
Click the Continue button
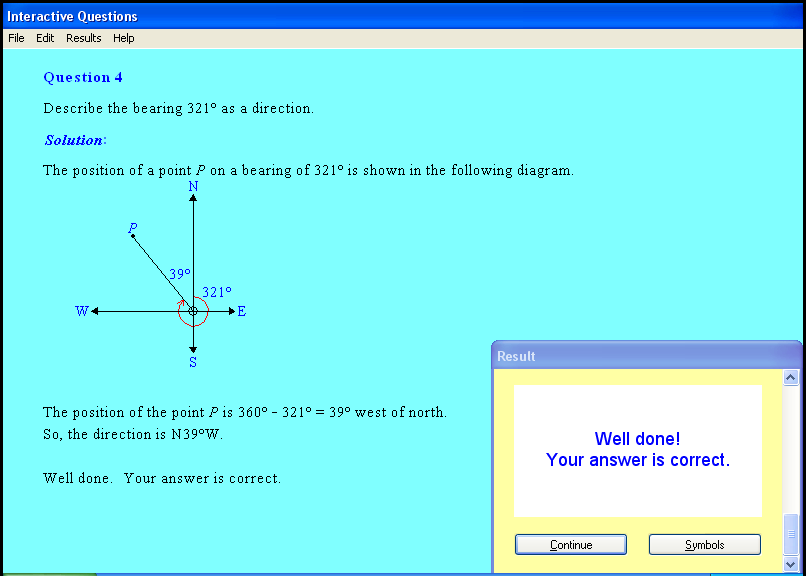click(x=571, y=545)
